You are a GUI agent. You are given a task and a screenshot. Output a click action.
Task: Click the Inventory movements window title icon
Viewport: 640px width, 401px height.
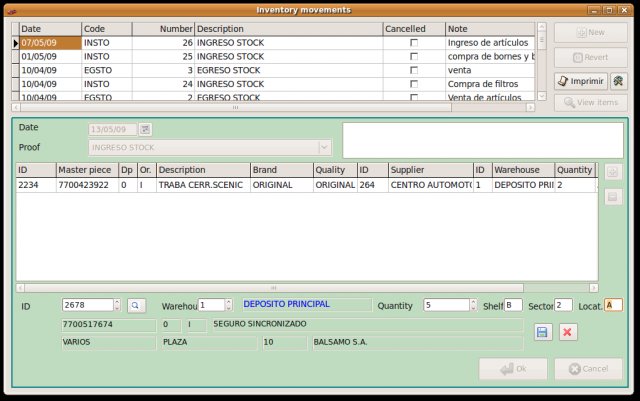[12, 11]
